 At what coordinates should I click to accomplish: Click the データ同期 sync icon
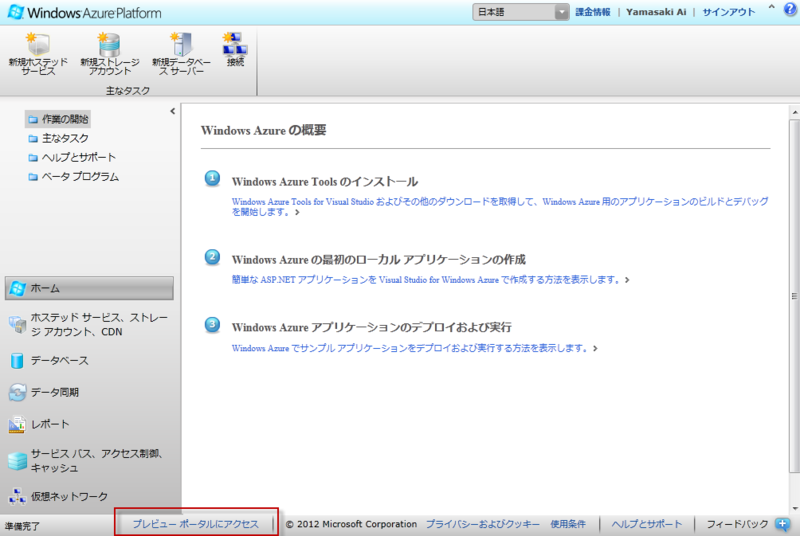point(17,392)
